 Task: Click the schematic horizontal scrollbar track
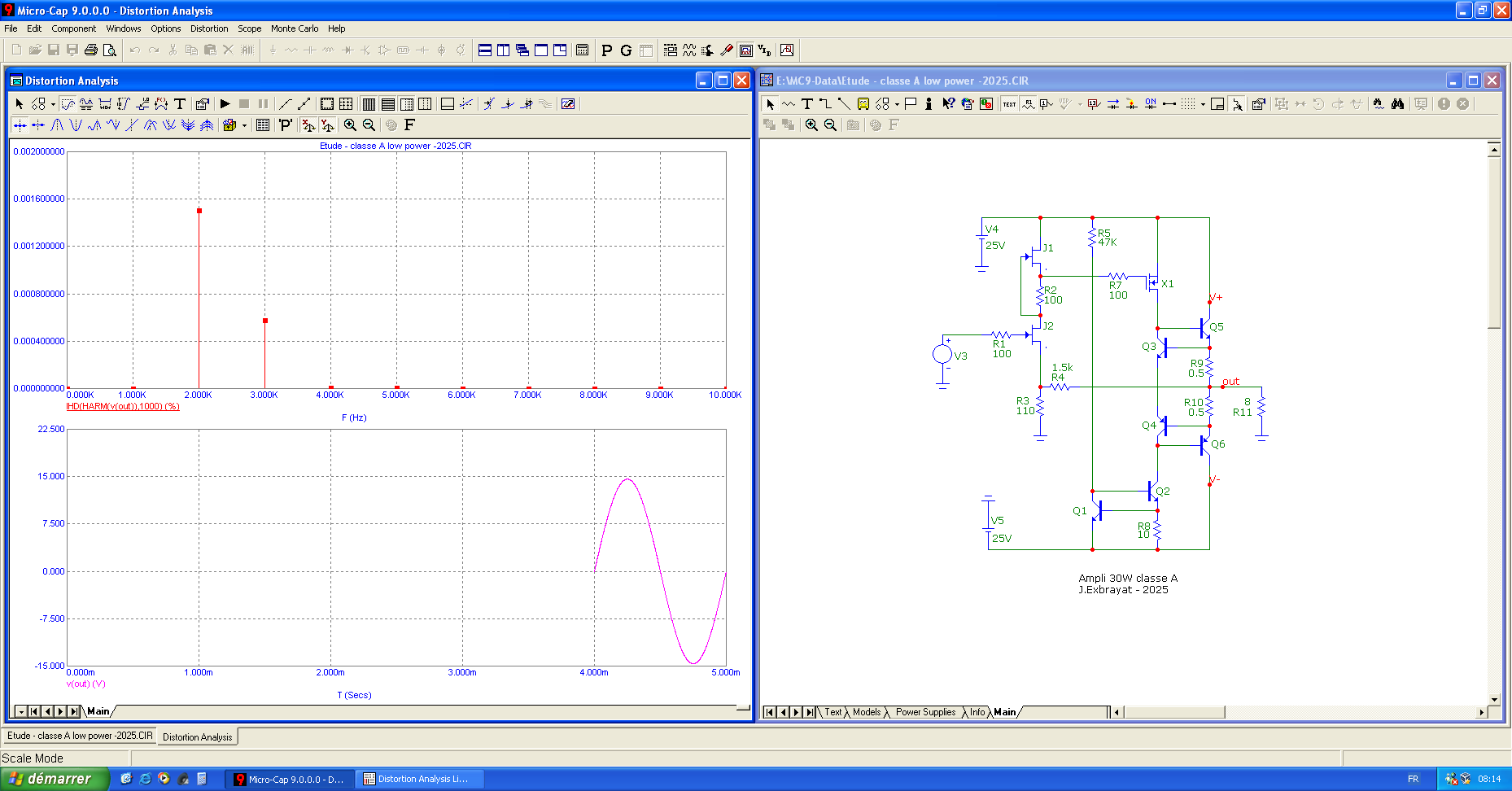point(1351,712)
